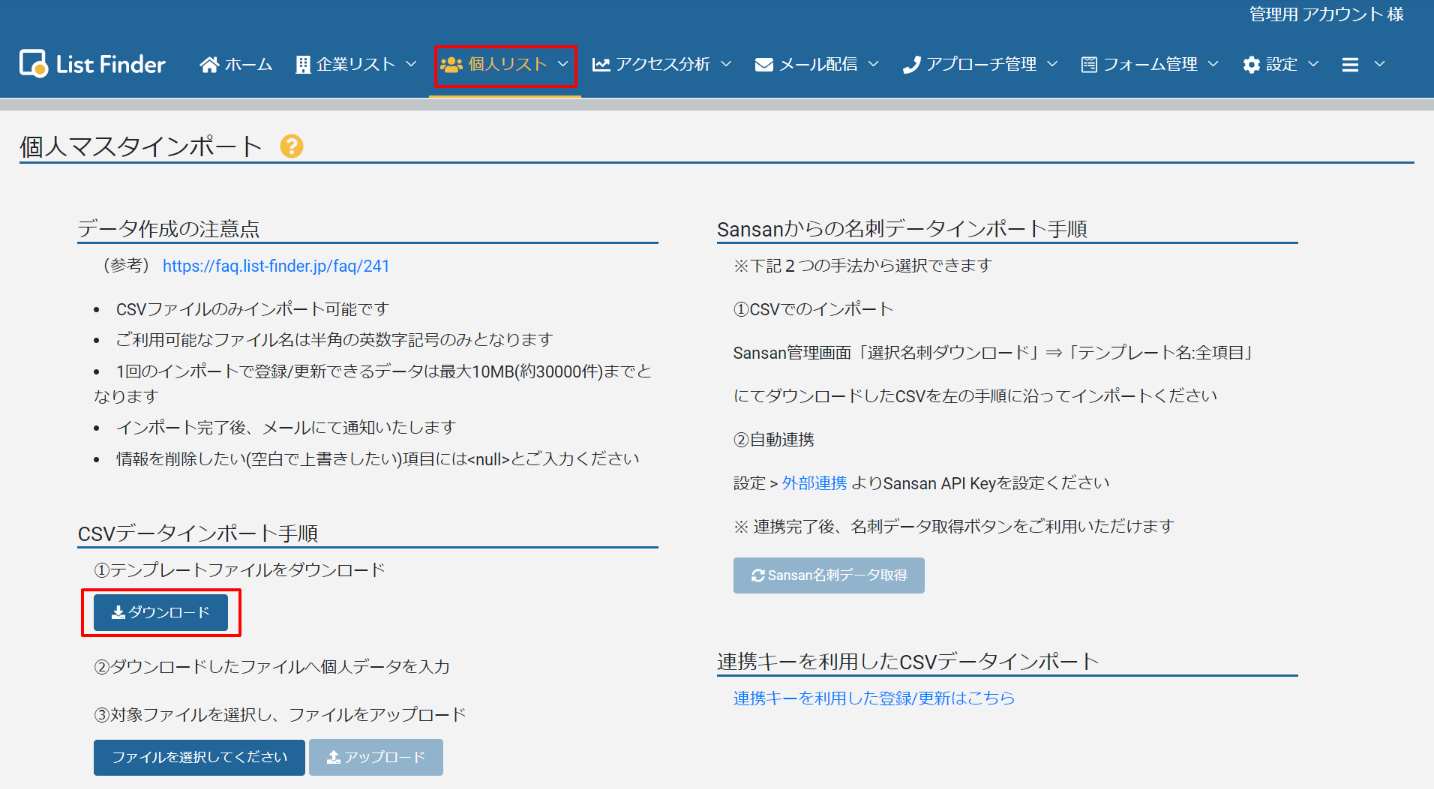The width and height of the screenshot is (1434, 789).
Task: Click the building icon for 企業リスト
Action: pos(303,65)
